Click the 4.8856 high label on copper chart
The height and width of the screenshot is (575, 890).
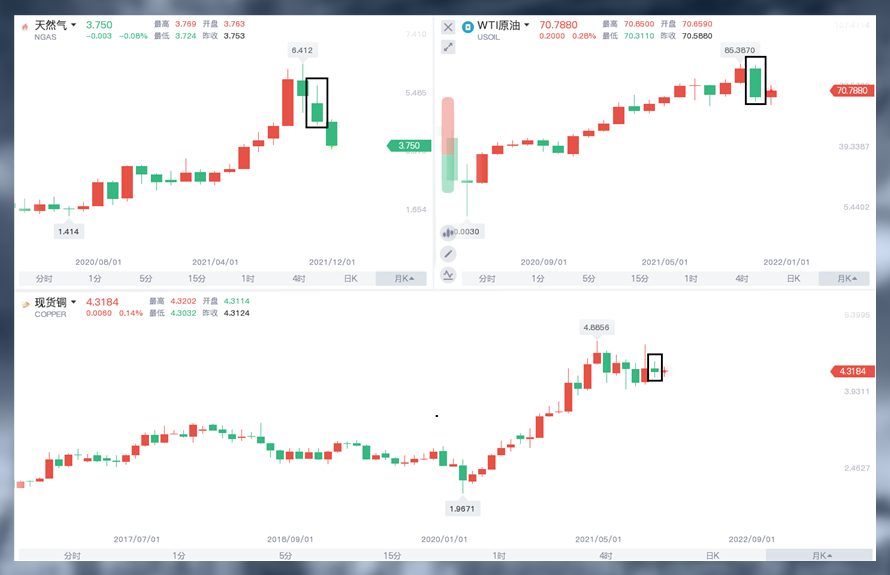pyautogui.click(x=596, y=328)
